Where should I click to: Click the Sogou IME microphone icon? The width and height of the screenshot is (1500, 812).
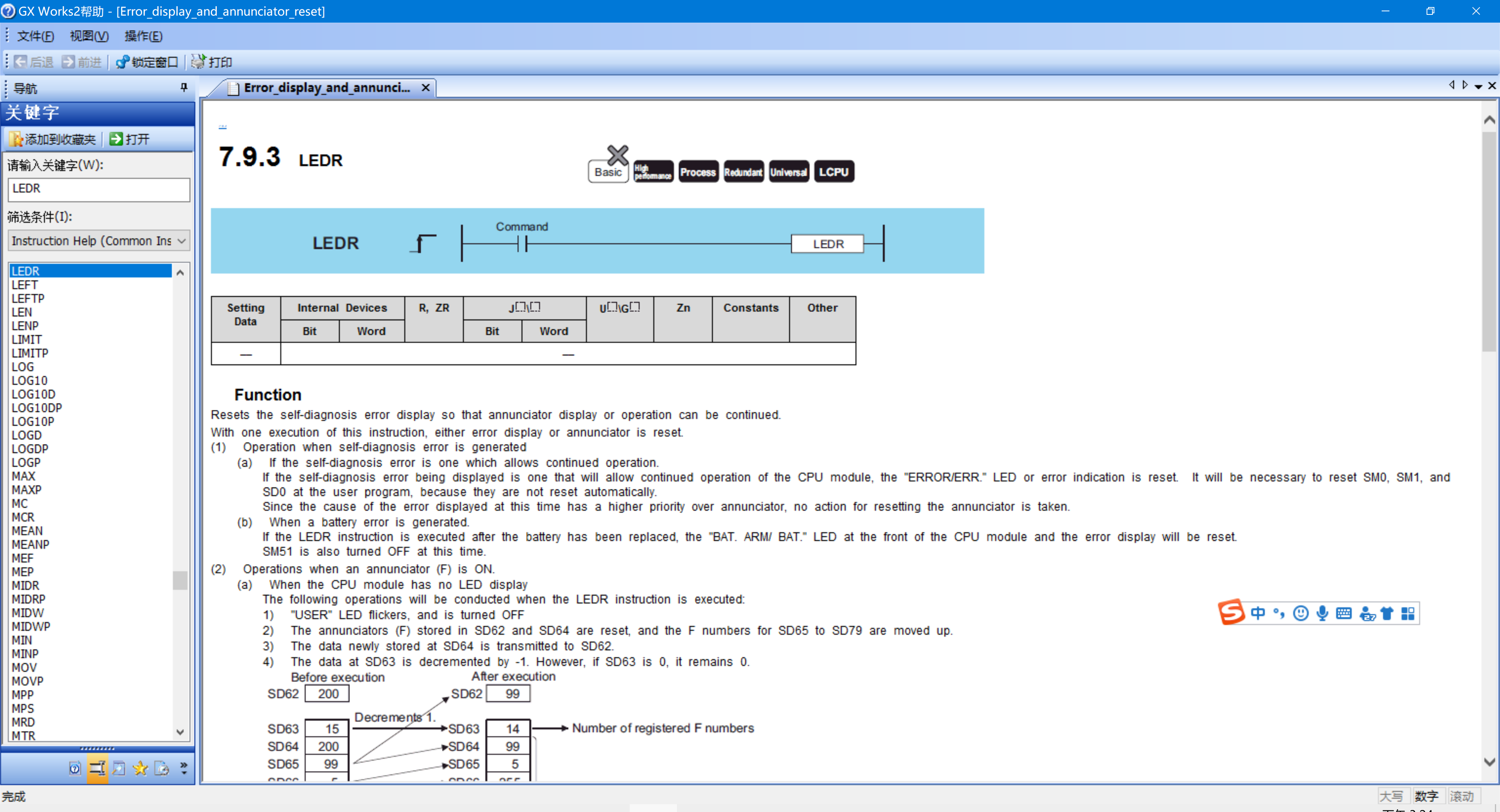click(1322, 613)
